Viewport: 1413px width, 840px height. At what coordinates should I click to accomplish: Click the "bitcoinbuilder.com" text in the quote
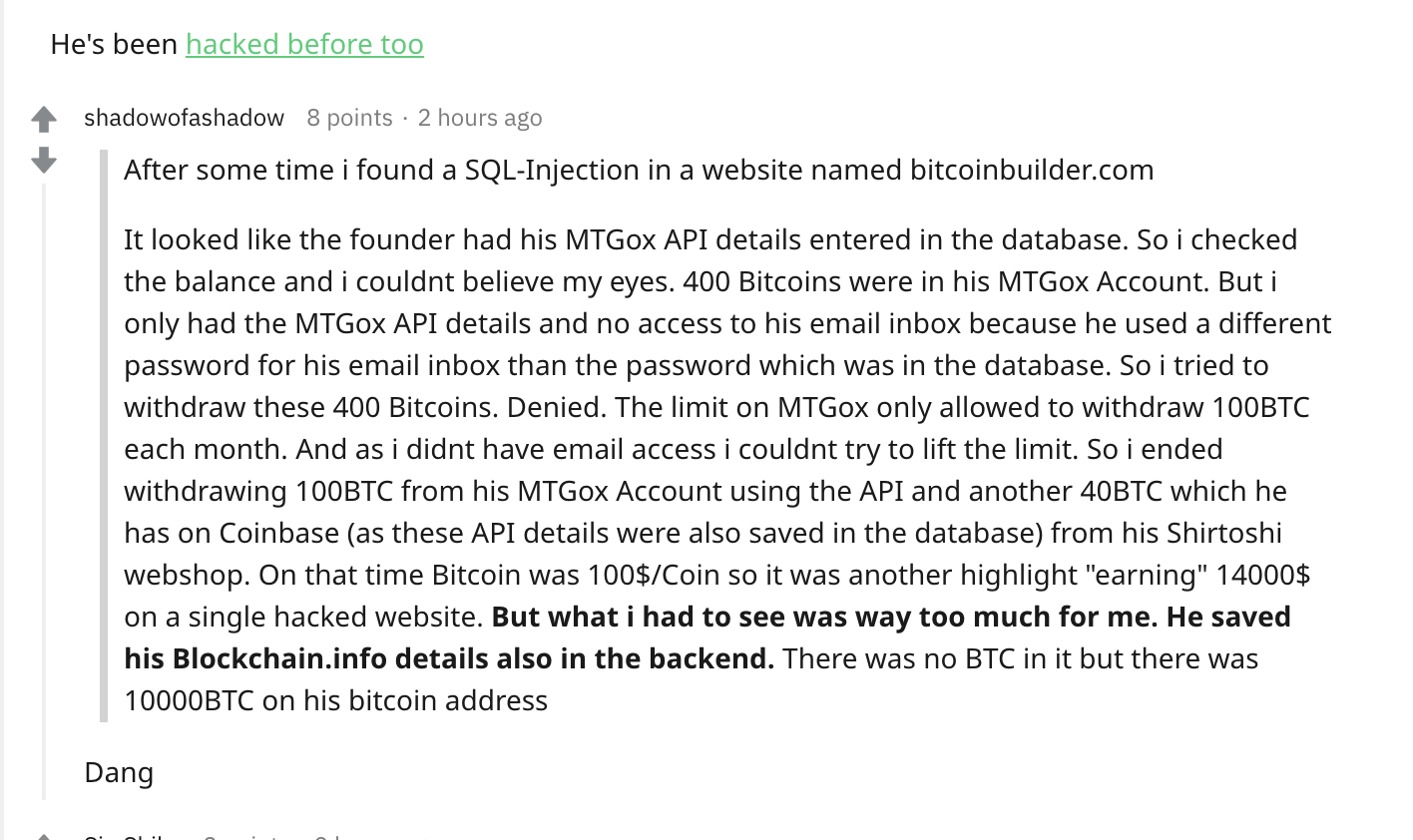[x=1032, y=170]
